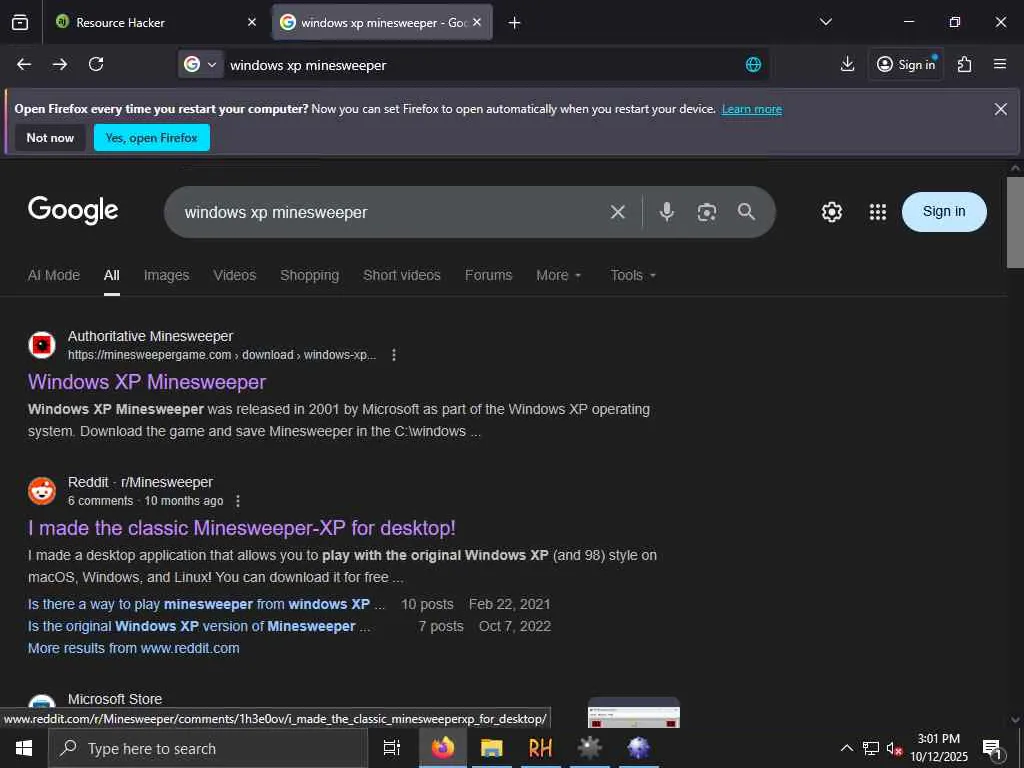
Task: Open the muted volume tray icon
Action: coord(894,748)
